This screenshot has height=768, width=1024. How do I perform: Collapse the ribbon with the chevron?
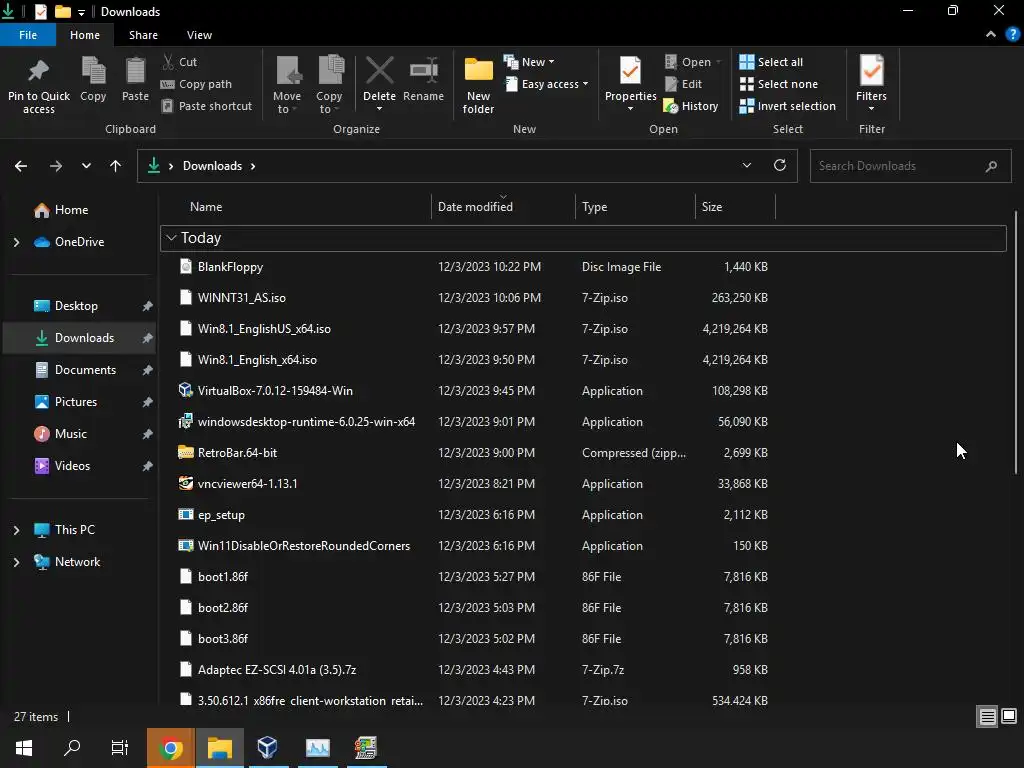[991, 35]
